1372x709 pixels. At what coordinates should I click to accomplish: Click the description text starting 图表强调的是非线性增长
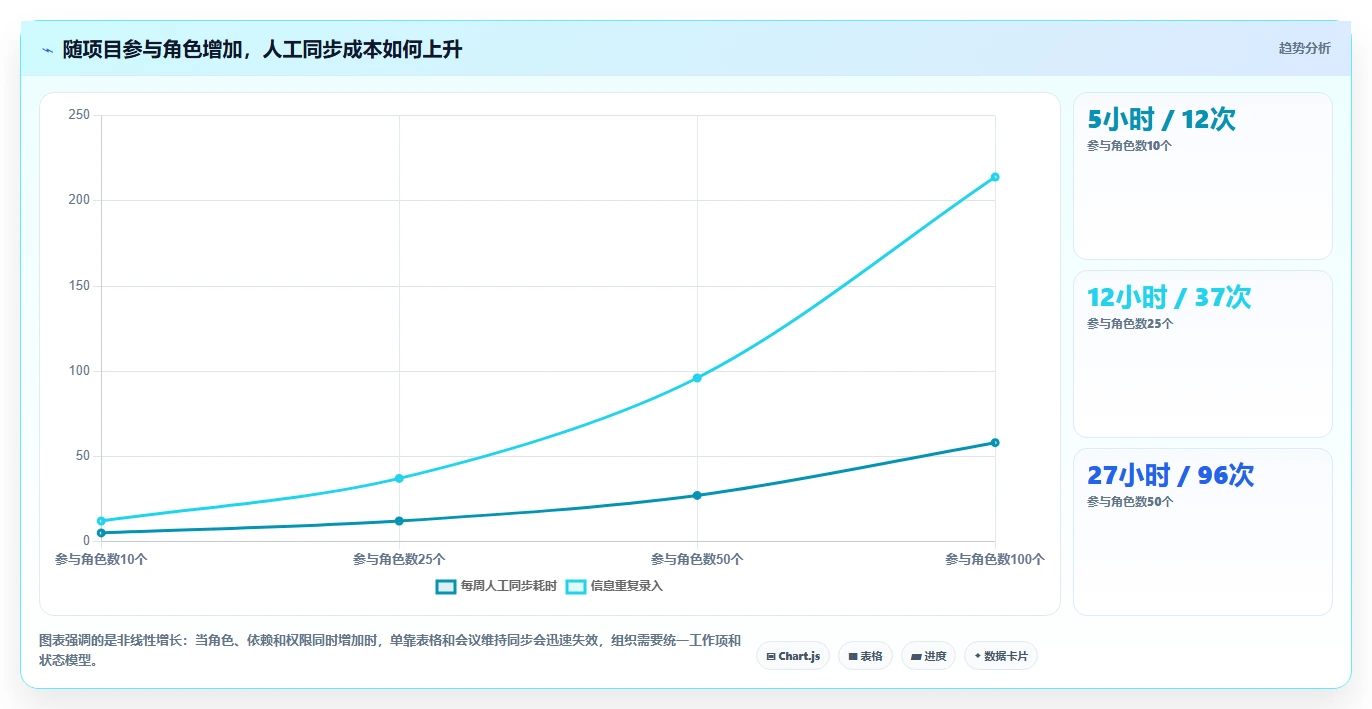click(x=390, y=650)
